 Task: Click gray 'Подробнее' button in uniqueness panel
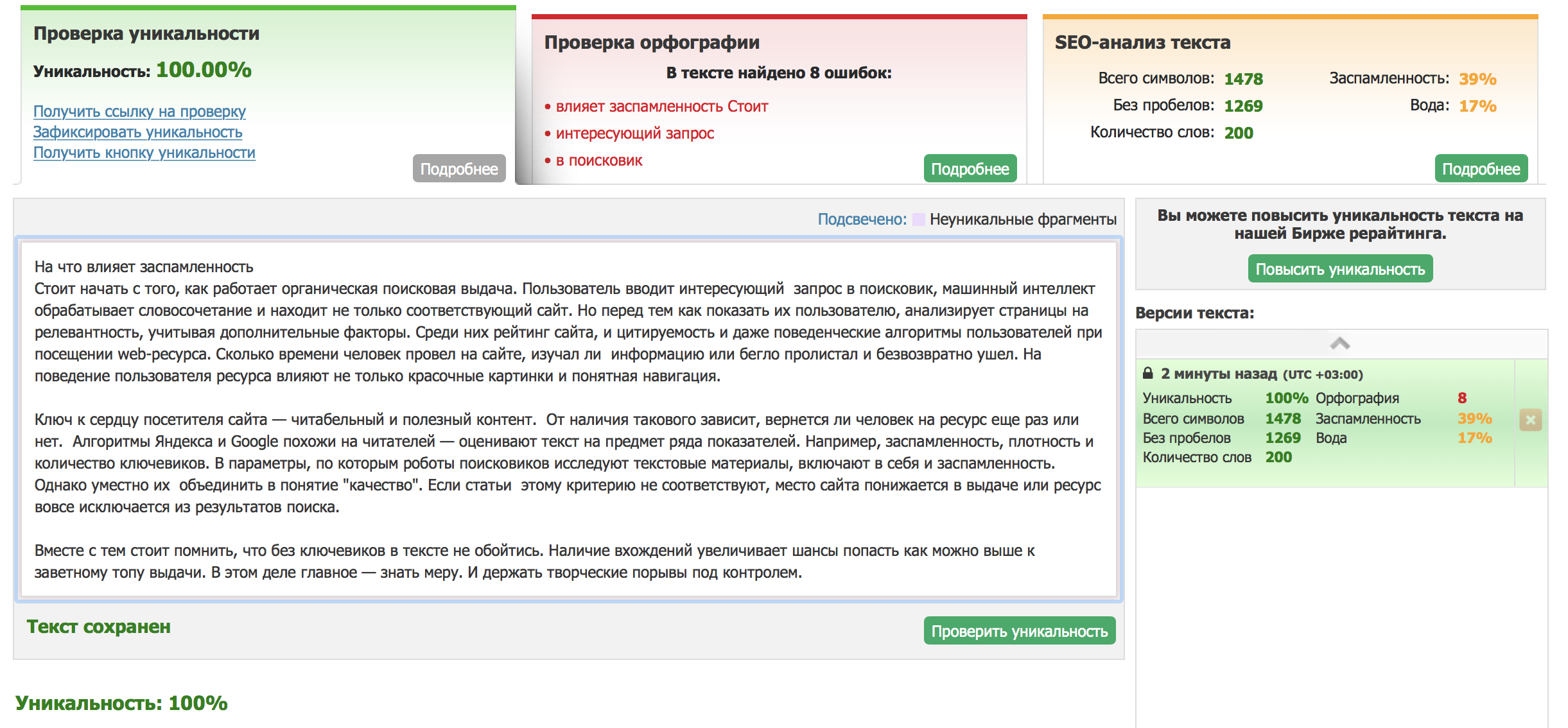(459, 168)
